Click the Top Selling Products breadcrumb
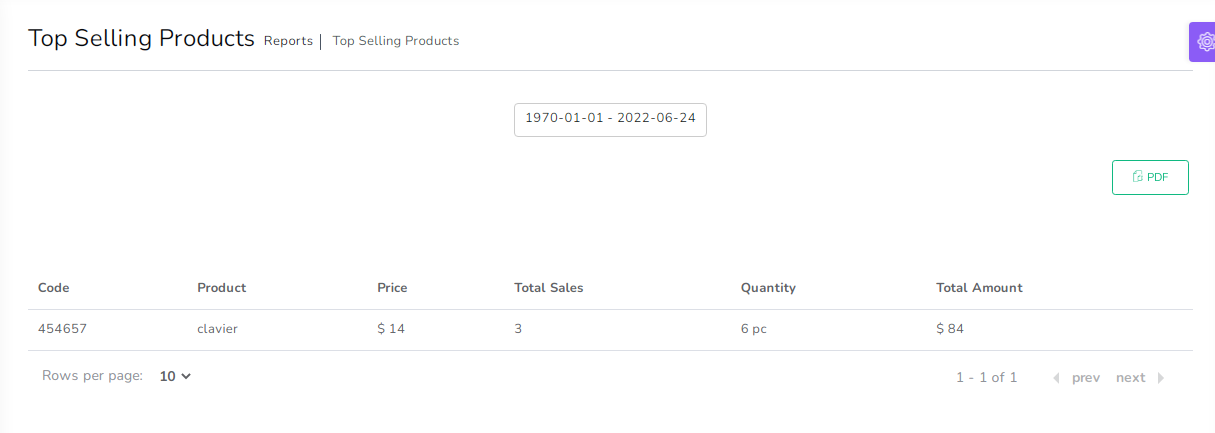The height and width of the screenshot is (433, 1215). [396, 41]
